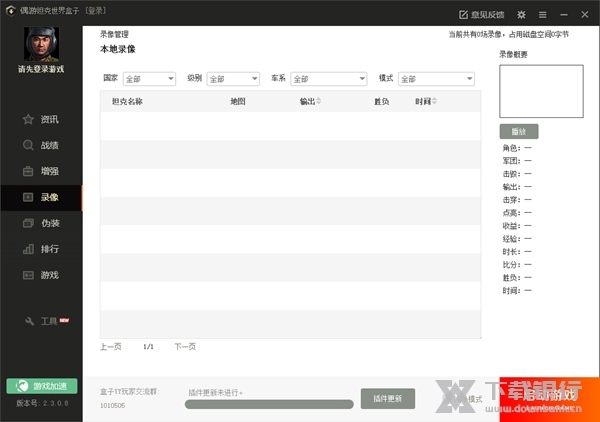Open the 游戏 section label
Screen dimensions: 600x422
pyautogui.click(x=50, y=275)
